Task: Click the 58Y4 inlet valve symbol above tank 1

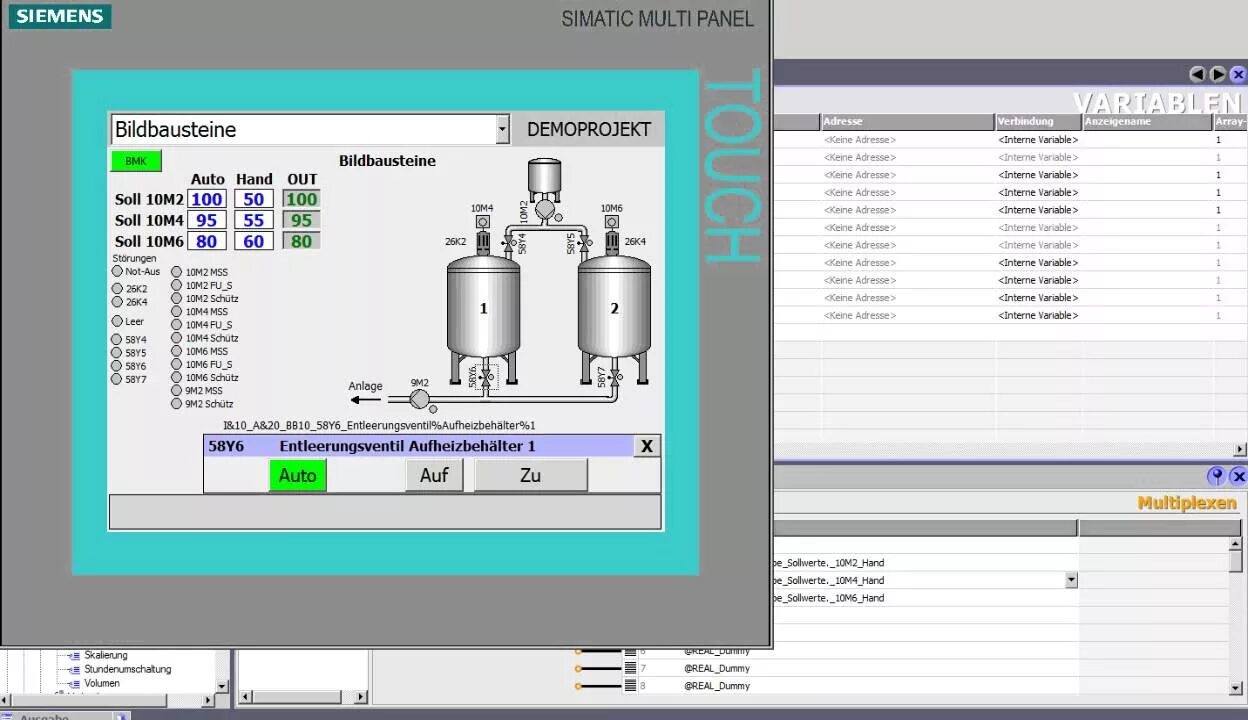Action: (x=509, y=243)
